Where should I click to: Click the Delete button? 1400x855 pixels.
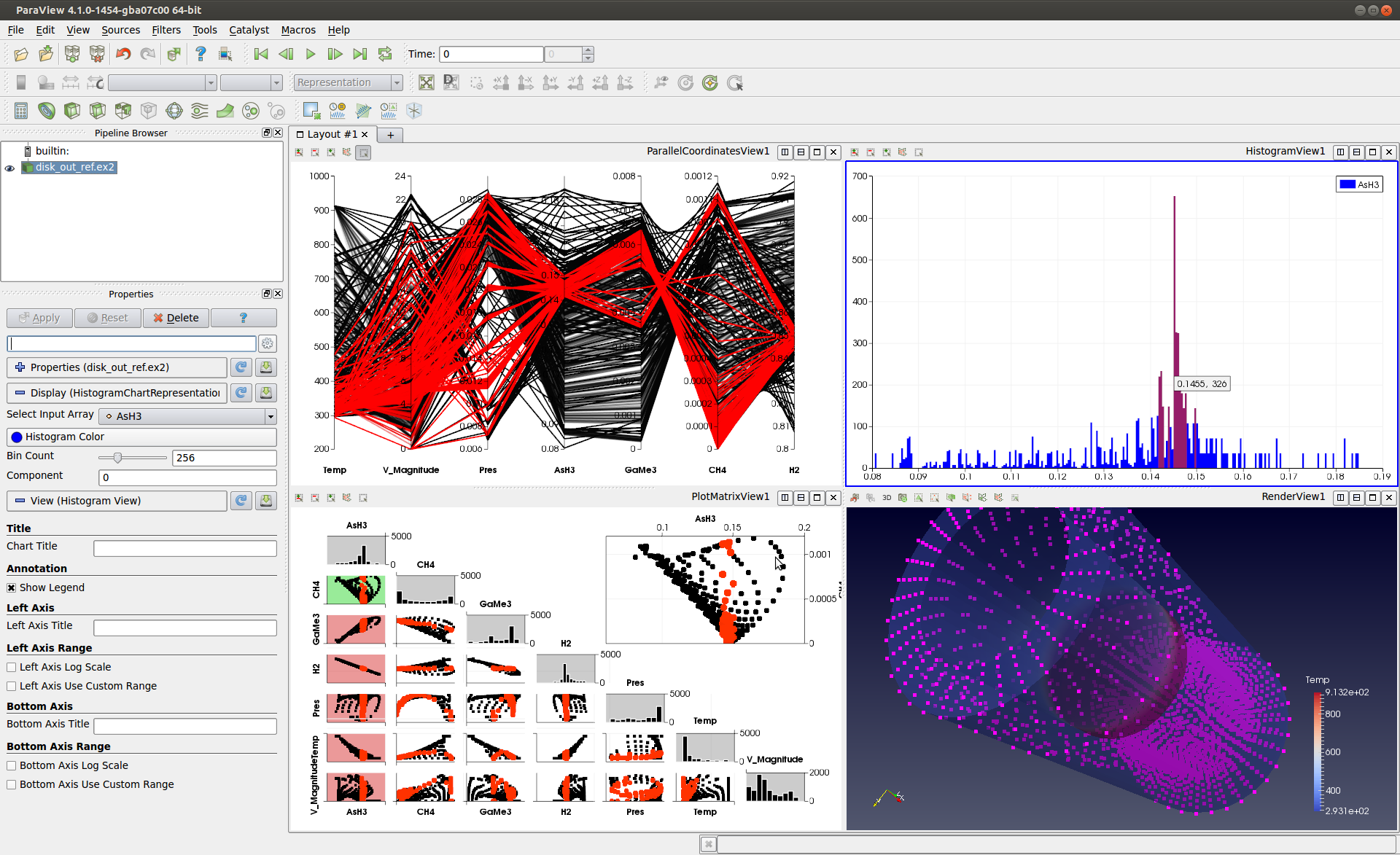[x=176, y=318]
